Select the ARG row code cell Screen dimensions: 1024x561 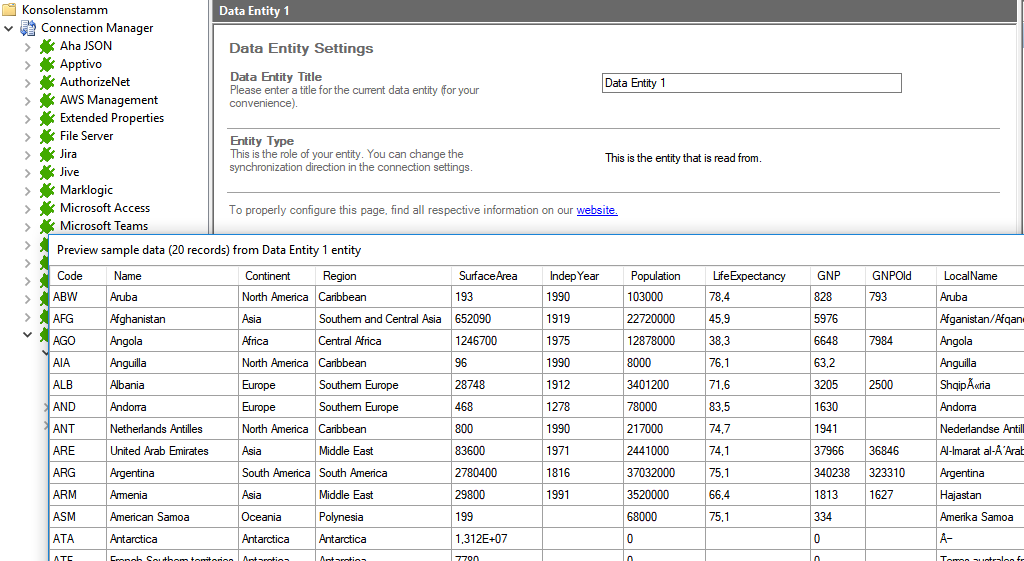[x=64, y=473]
